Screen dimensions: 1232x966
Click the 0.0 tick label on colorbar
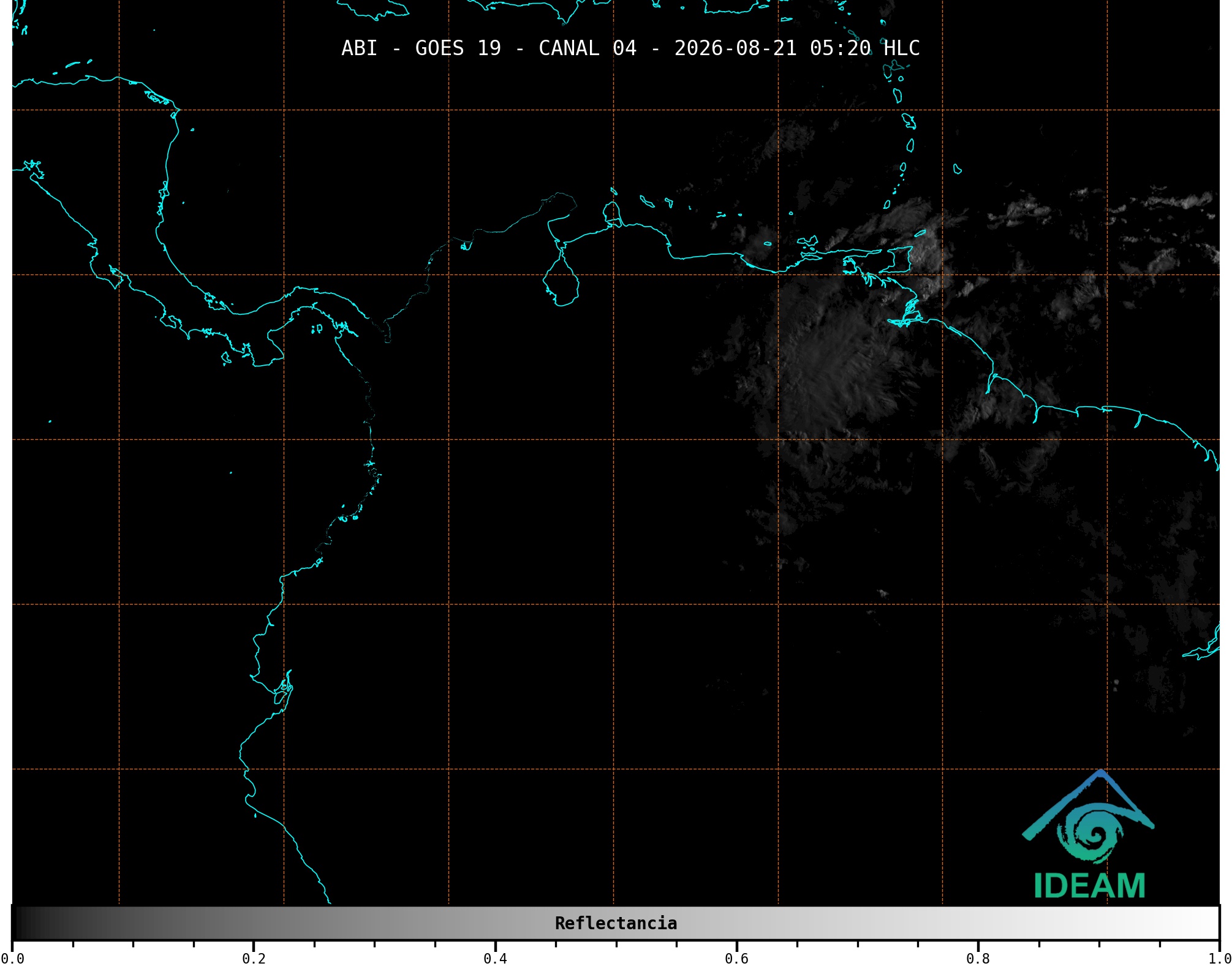click(12, 958)
